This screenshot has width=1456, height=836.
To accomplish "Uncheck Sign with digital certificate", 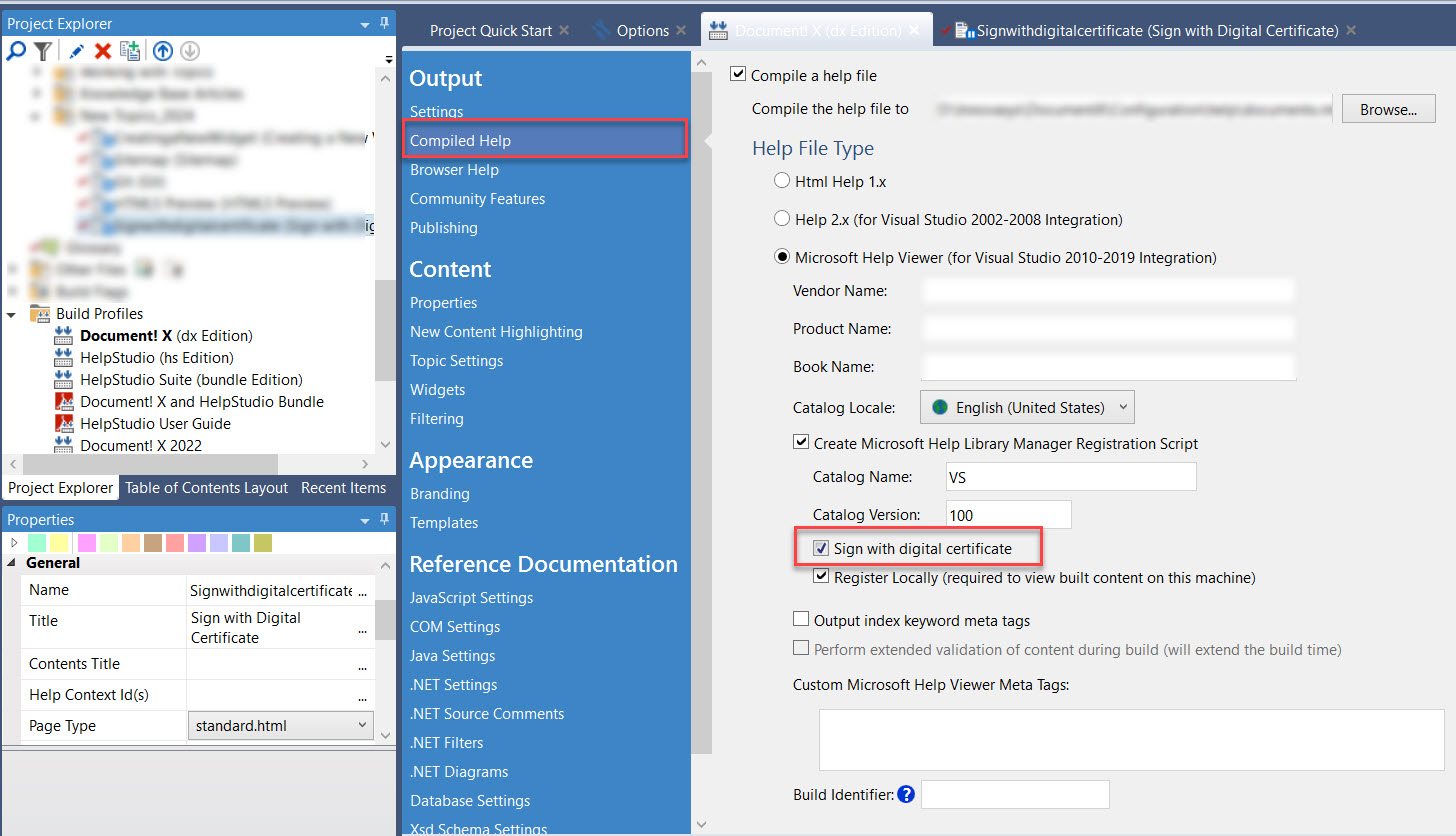I will point(821,547).
